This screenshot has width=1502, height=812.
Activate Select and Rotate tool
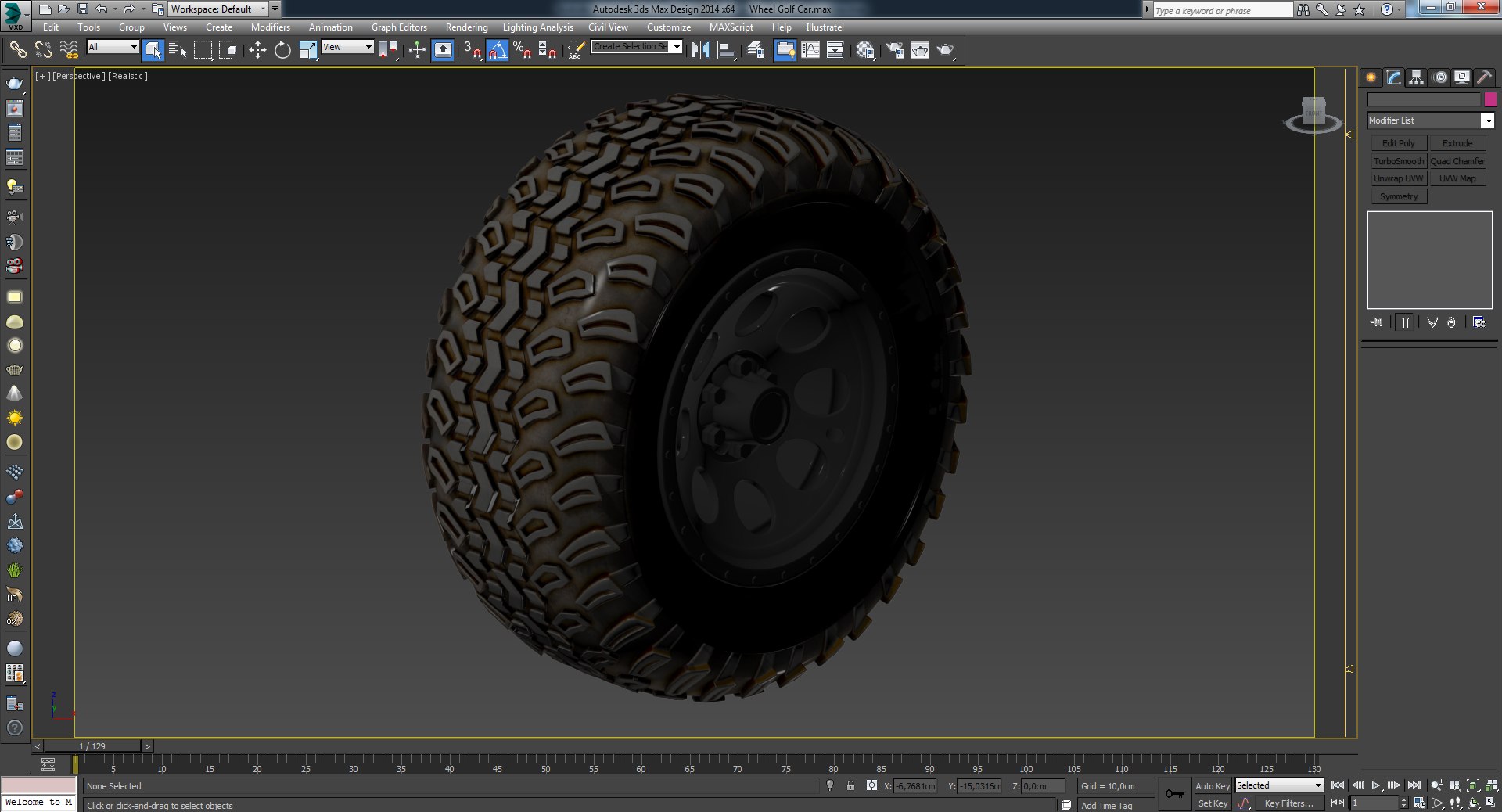pyautogui.click(x=282, y=50)
